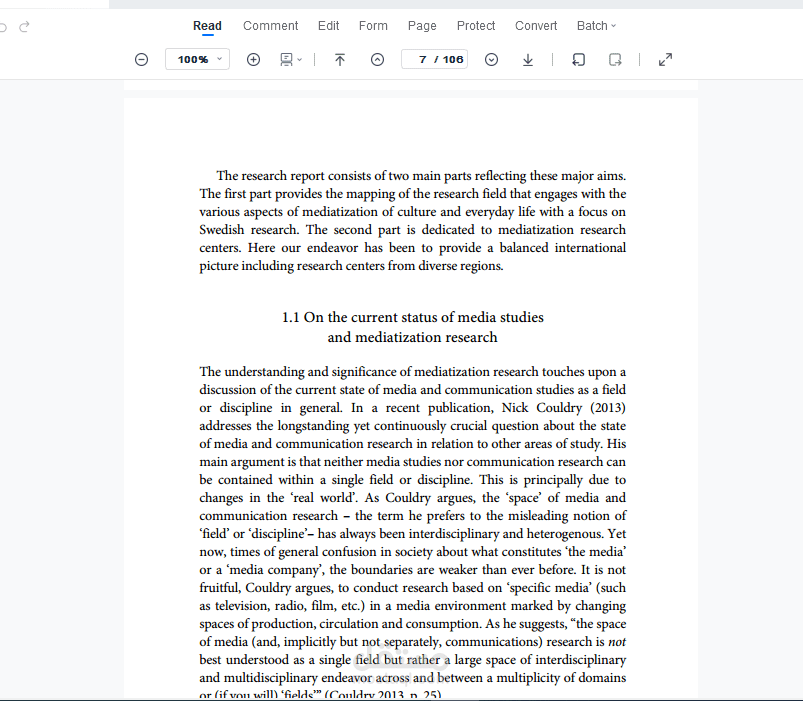This screenshot has width=803, height=701.
Task: Click the redo arrow icon
Action: coord(24,26)
